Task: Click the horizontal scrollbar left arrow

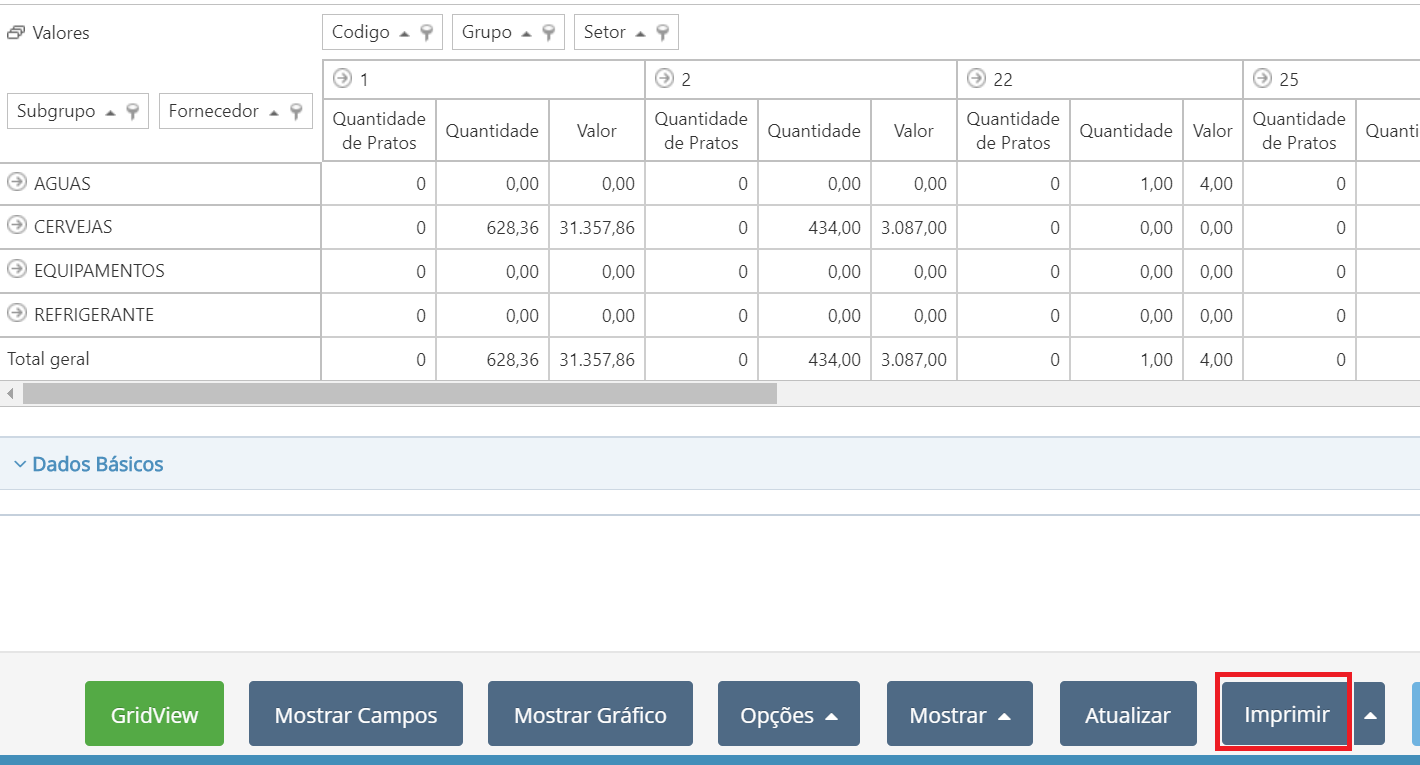Action: (10, 394)
